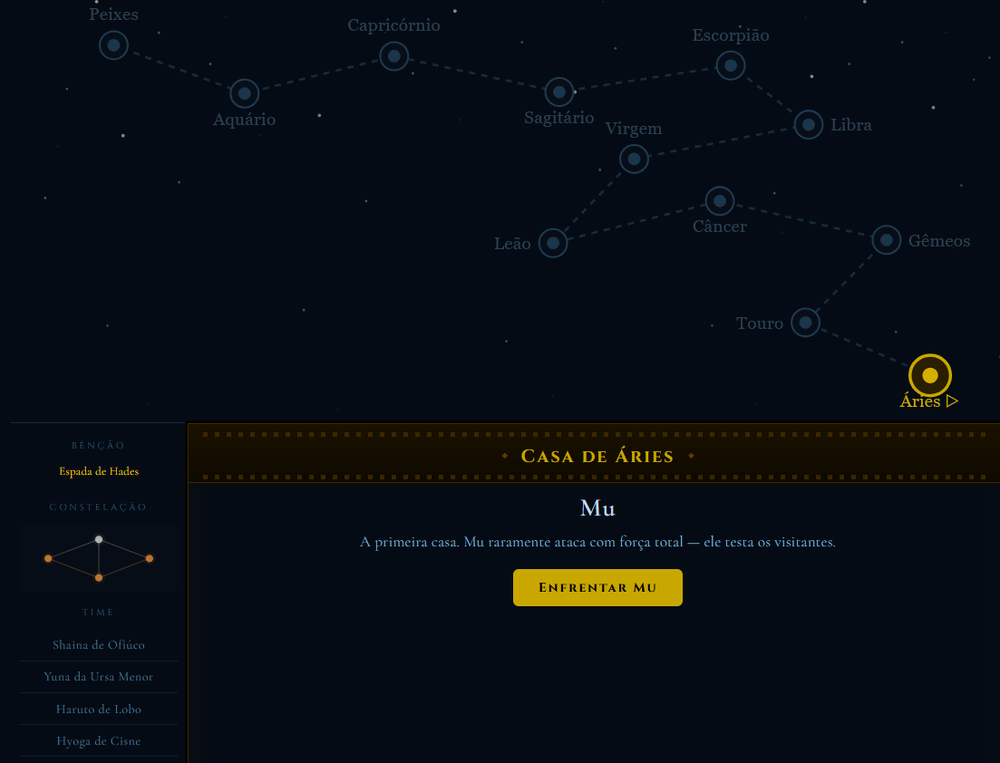Click the guardian name Mu
1000x763 pixels.
pos(598,508)
